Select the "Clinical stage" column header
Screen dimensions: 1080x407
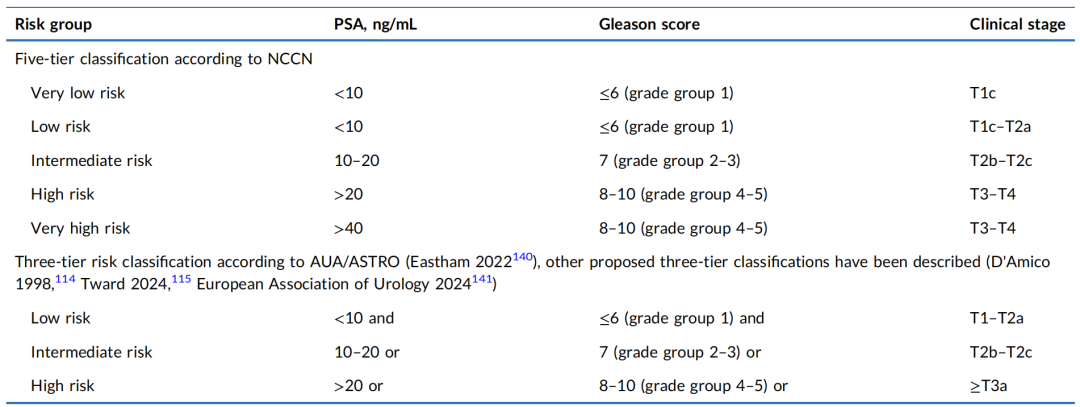pyautogui.click(x=1017, y=25)
